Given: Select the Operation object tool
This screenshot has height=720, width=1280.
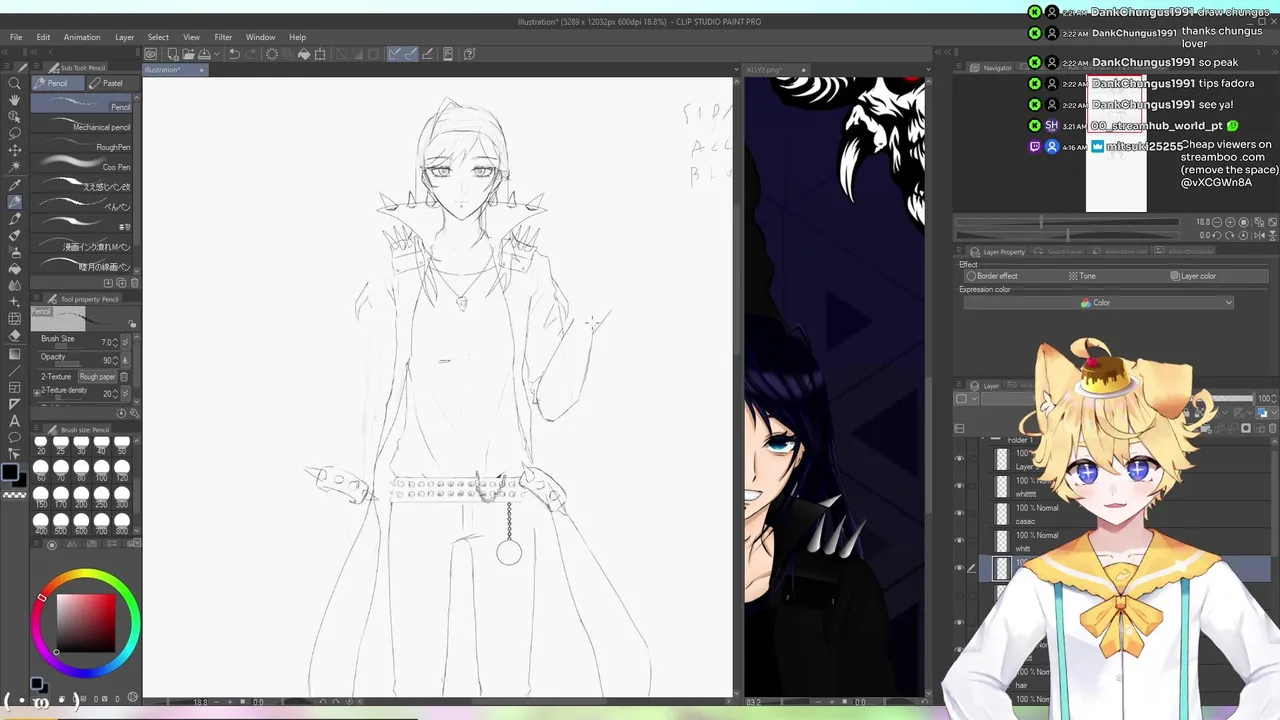Looking at the screenshot, I should (14, 117).
